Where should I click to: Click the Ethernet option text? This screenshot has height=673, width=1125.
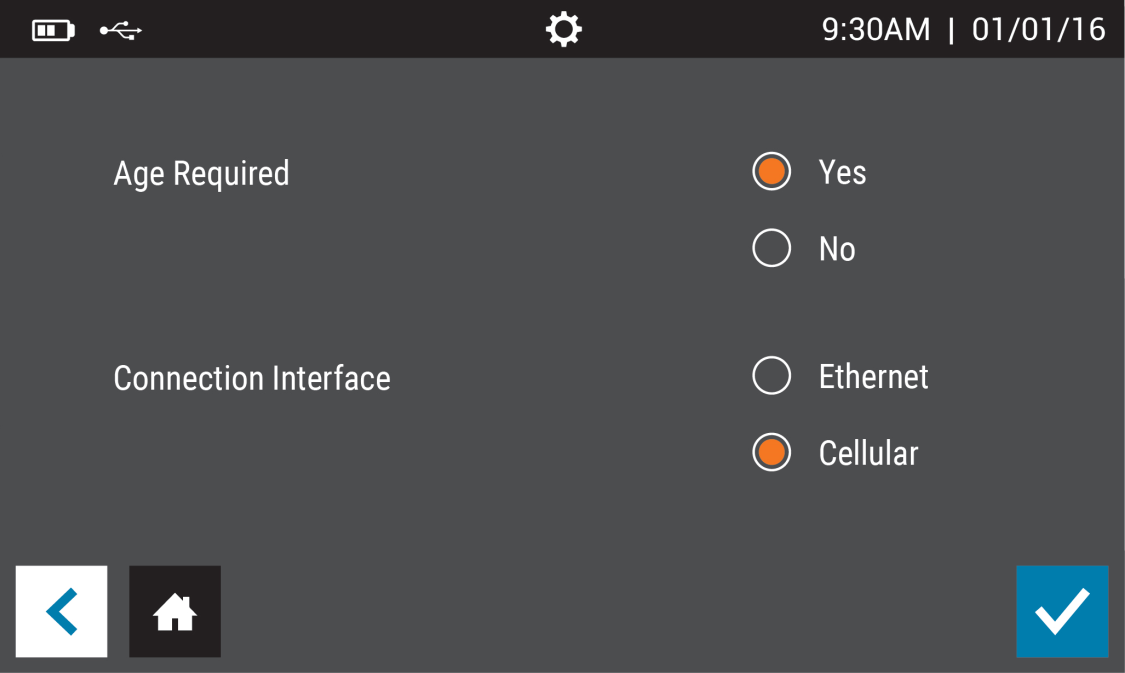873,377
